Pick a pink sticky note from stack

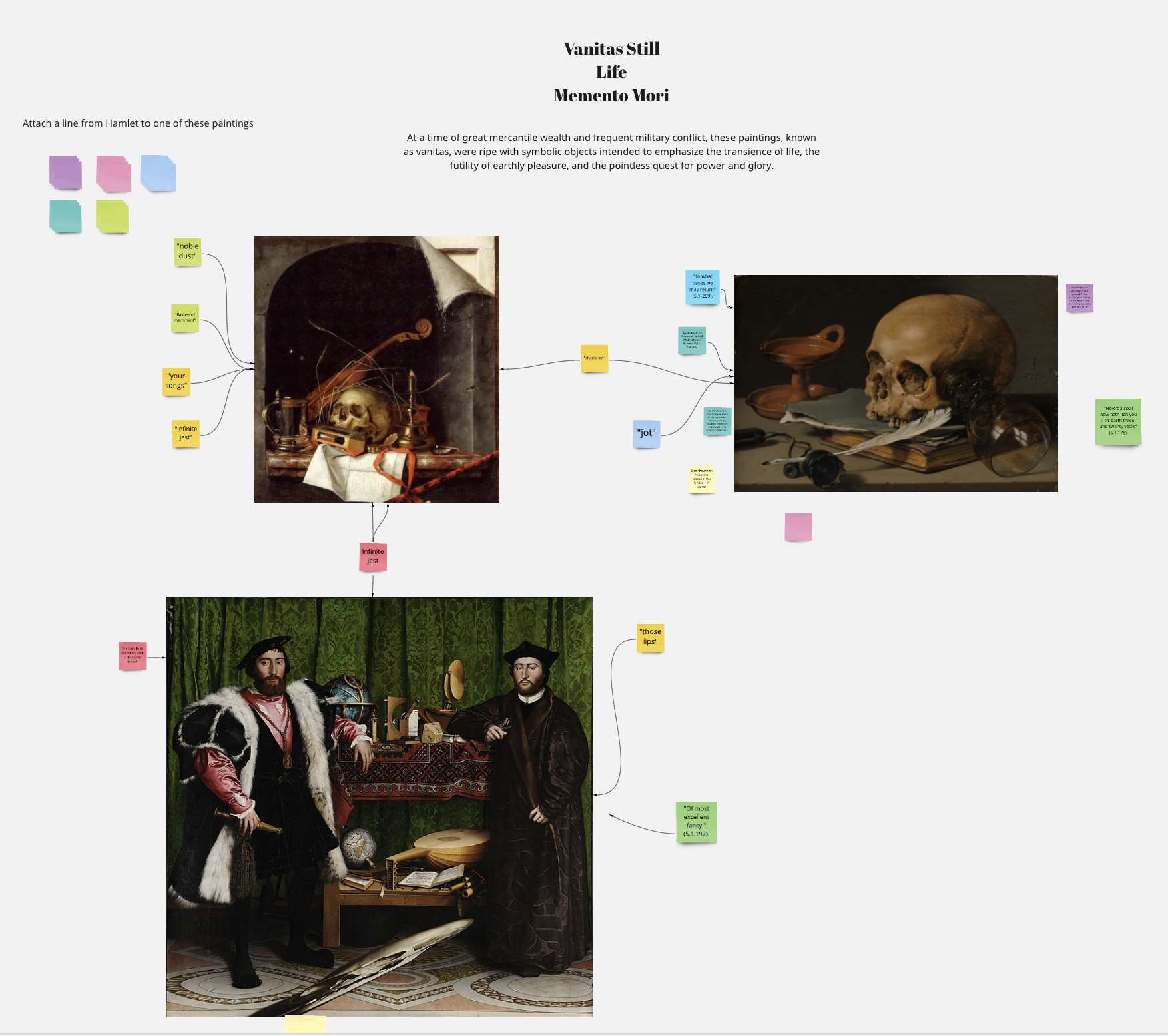pos(113,173)
